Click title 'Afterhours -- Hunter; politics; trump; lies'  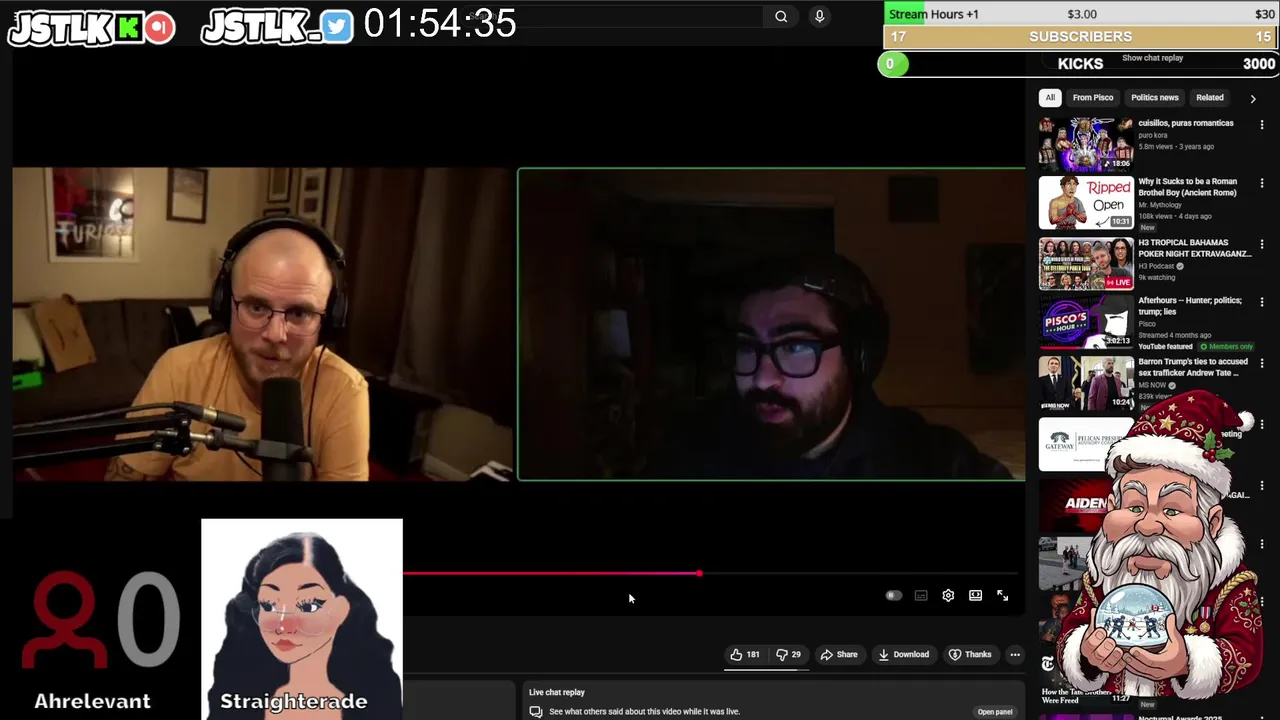[x=1190, y=306]
